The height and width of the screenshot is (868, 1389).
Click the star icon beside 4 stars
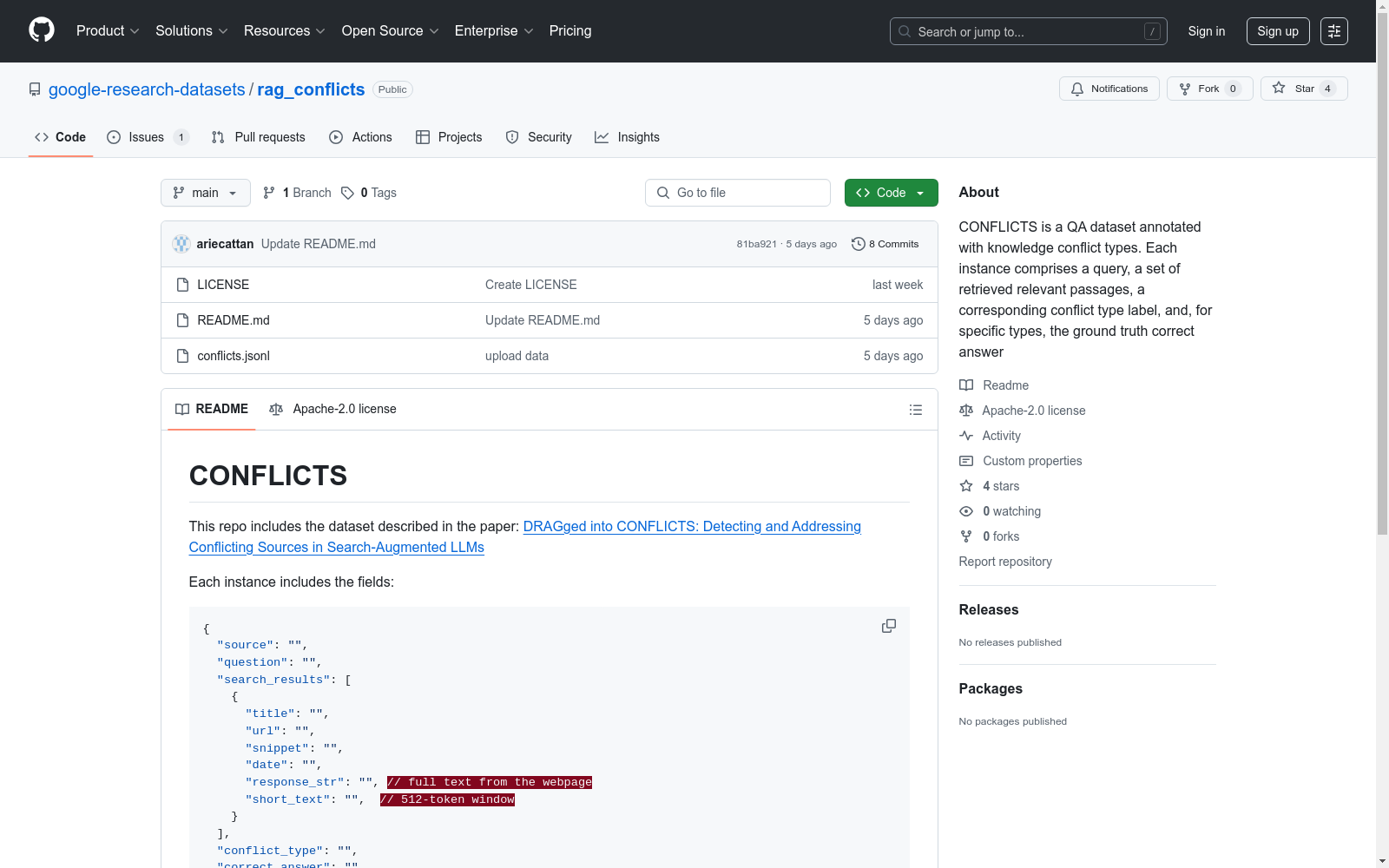(966, 486)
